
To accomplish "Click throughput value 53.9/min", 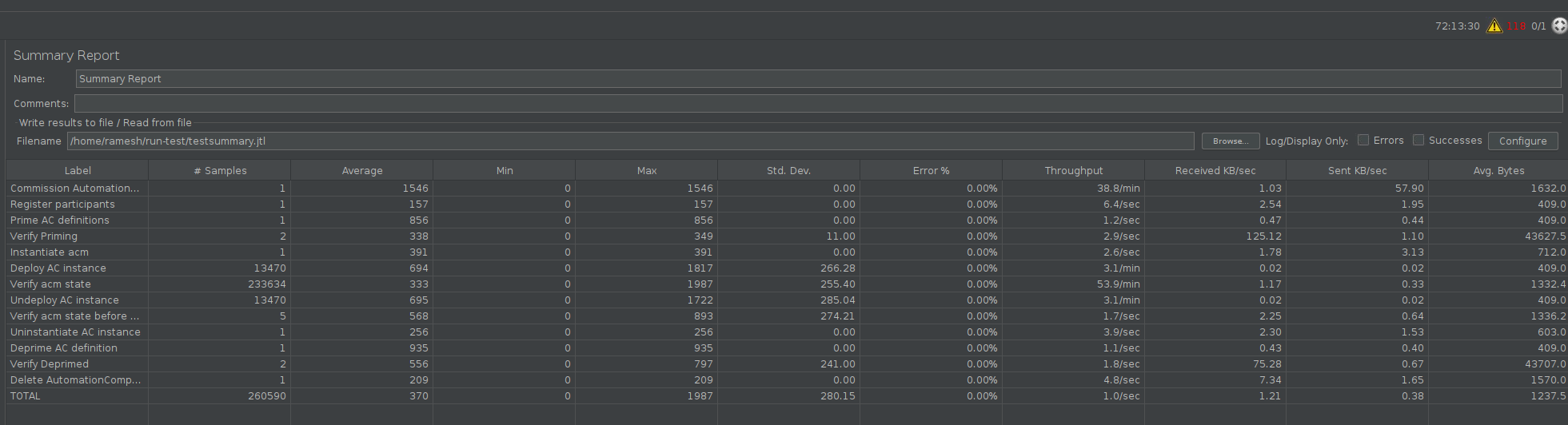I will 1118,284.
